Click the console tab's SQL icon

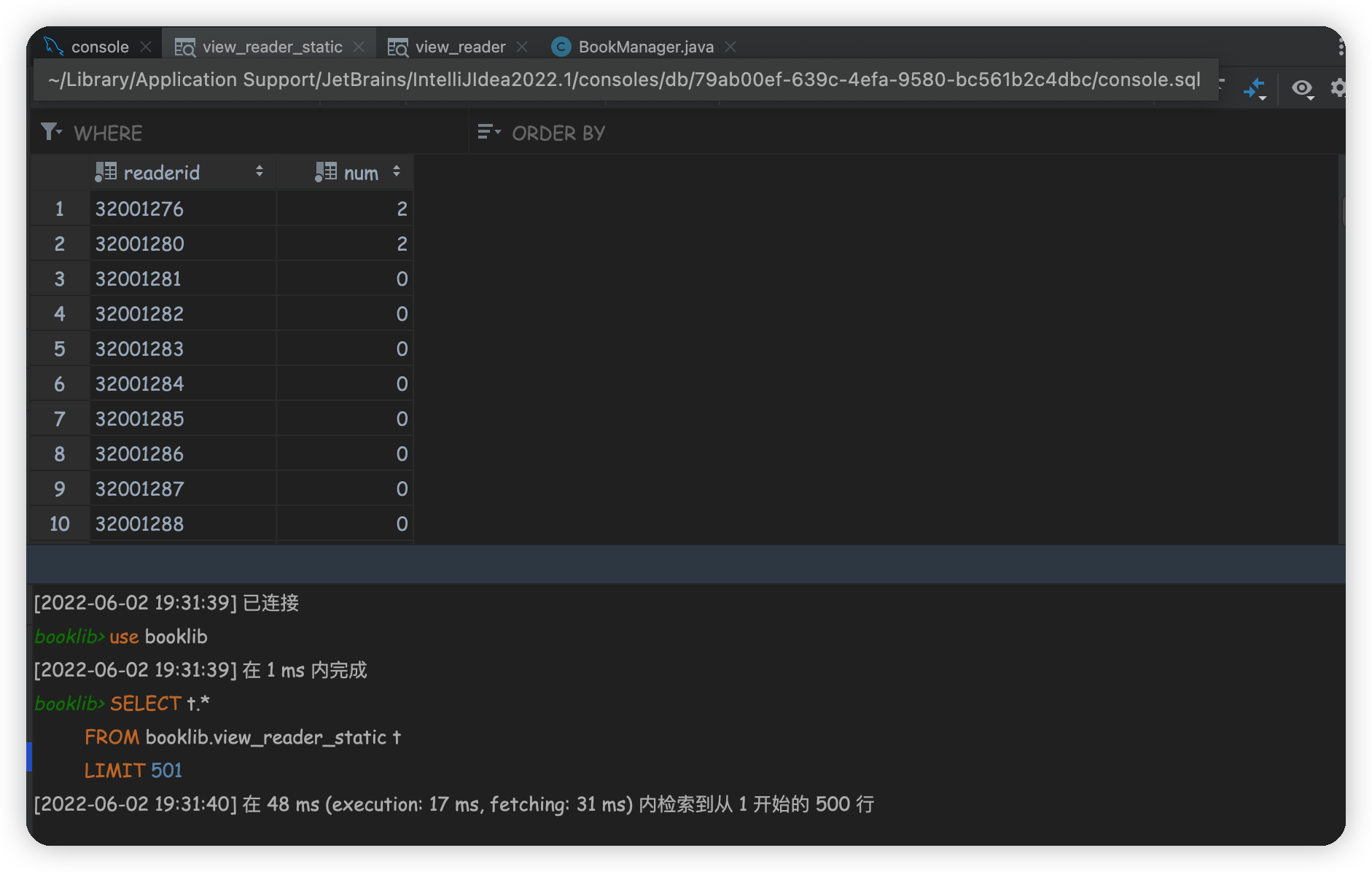coord(53,46)
